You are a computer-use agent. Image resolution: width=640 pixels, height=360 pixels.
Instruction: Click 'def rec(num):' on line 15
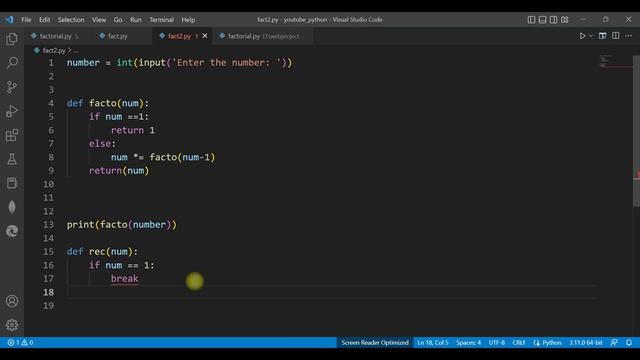click(102, 252)
